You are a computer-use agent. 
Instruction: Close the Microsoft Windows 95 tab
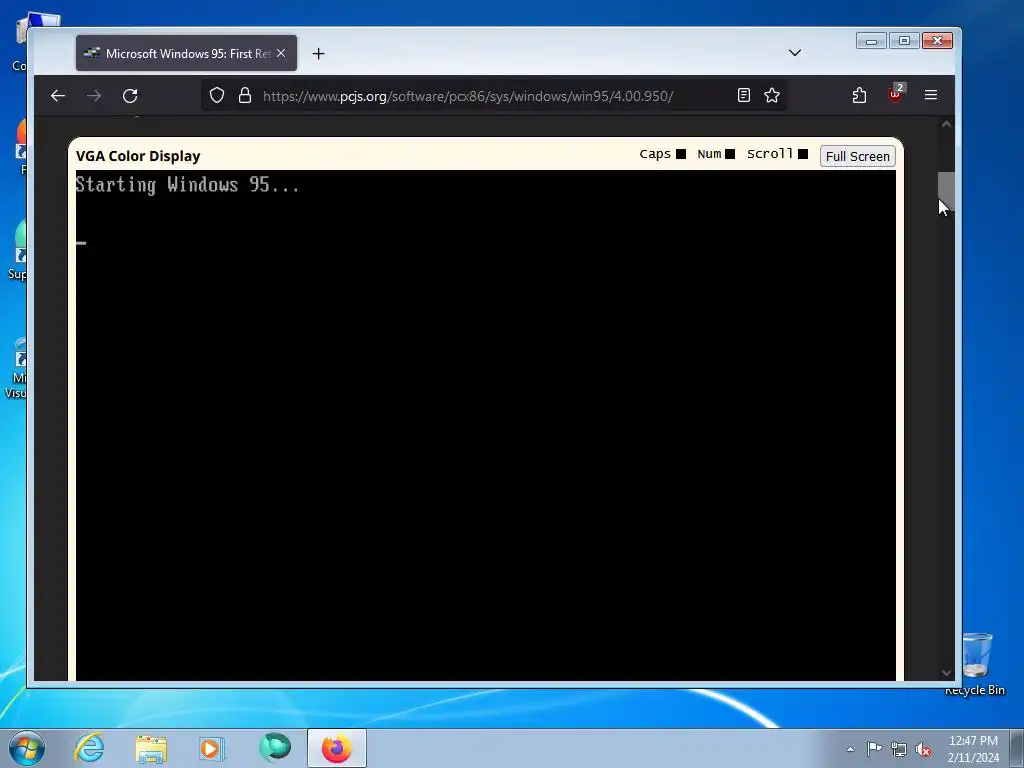click(281, 53)
